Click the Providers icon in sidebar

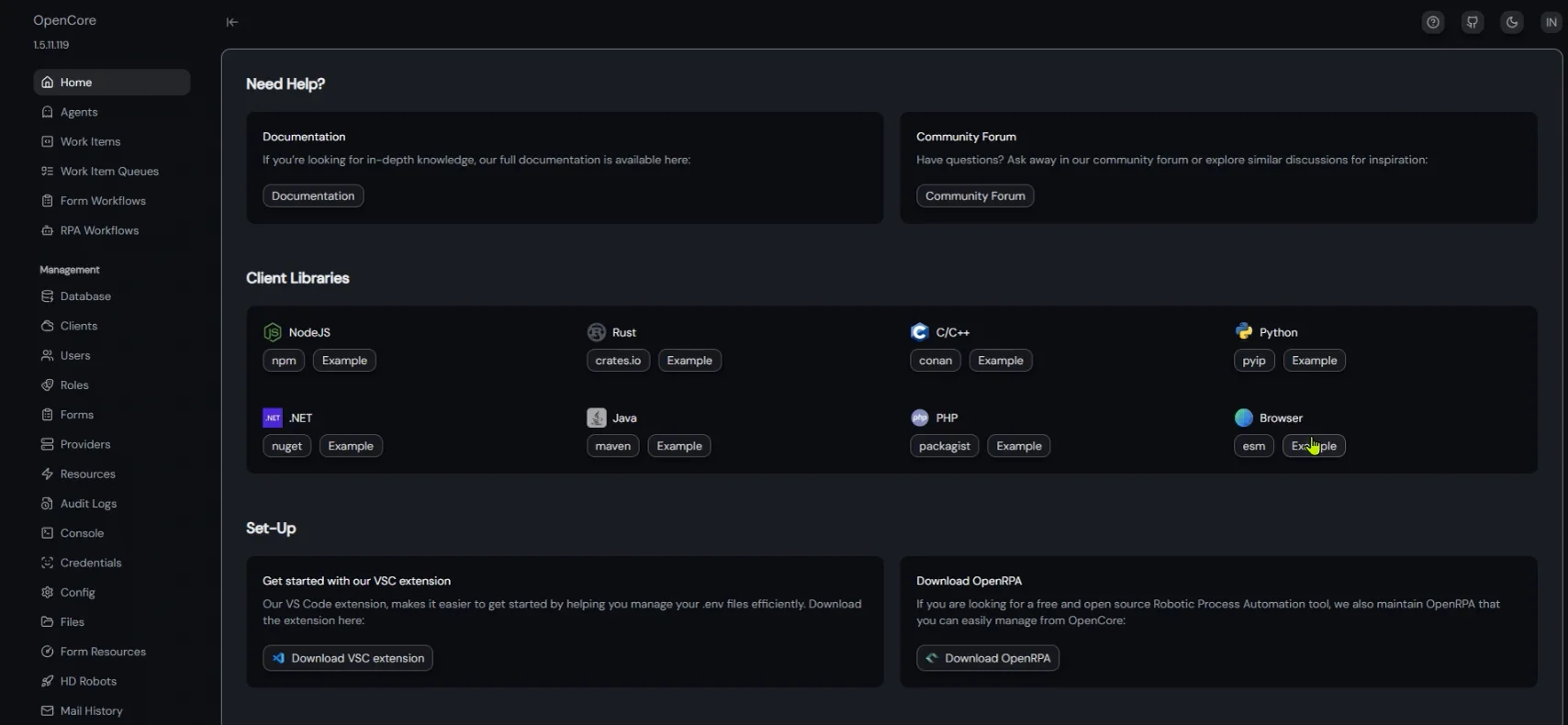[48, 444]
